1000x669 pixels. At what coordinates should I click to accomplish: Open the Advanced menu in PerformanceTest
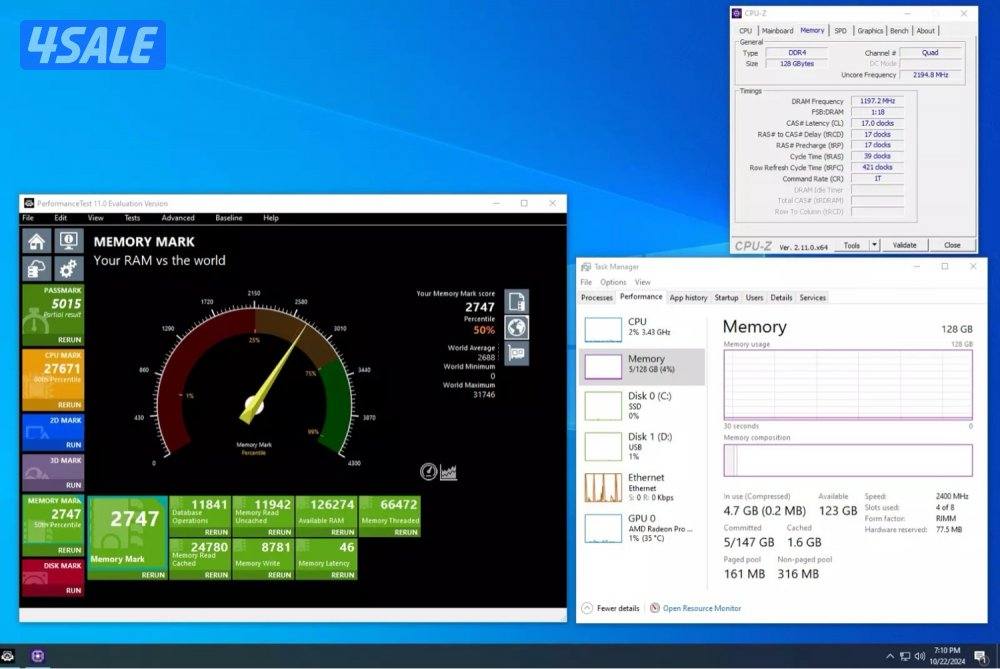(x=178, y=218)
